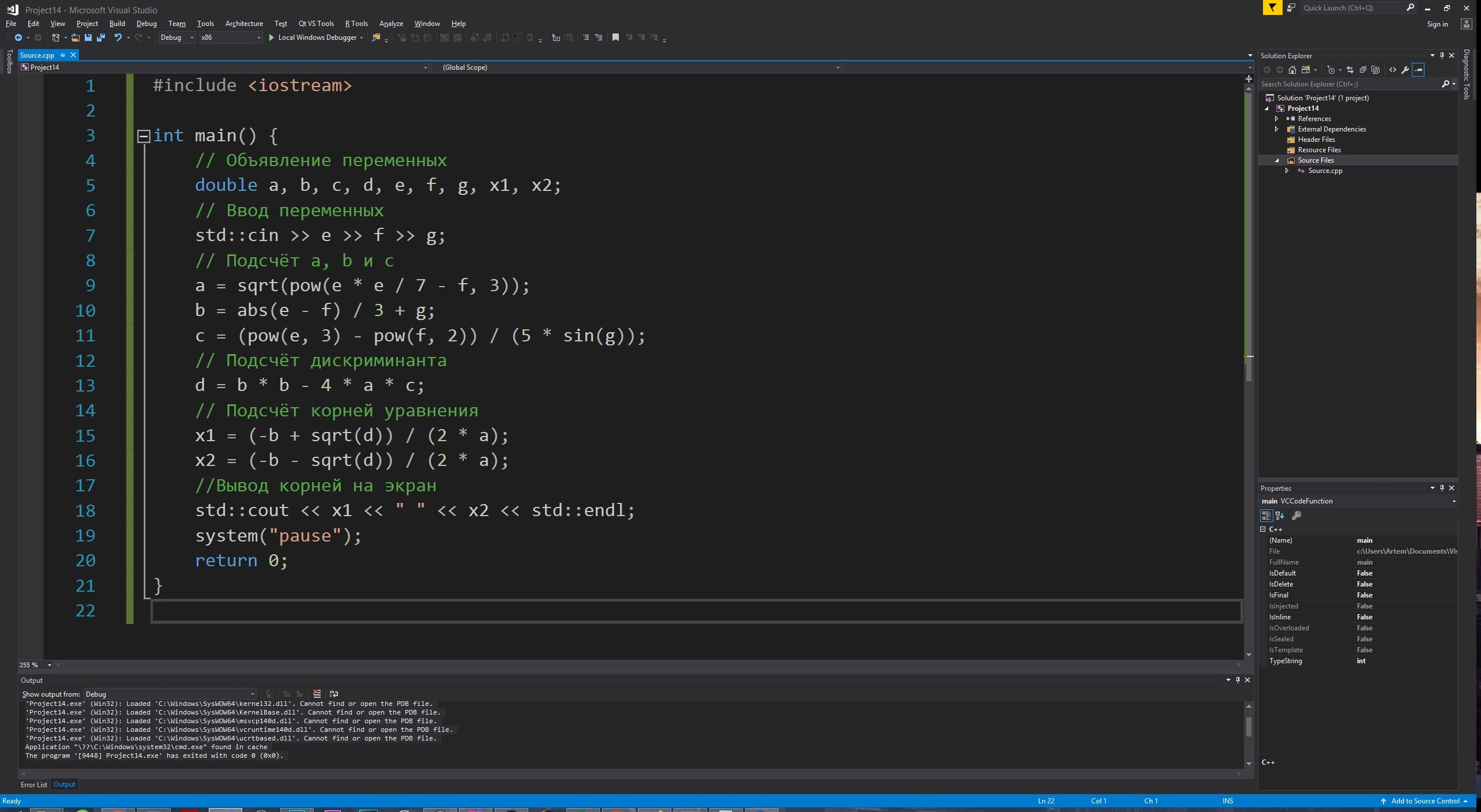Toggle the Error List tab view
This screenshot has width=1481, height=812.
[34, 783]
